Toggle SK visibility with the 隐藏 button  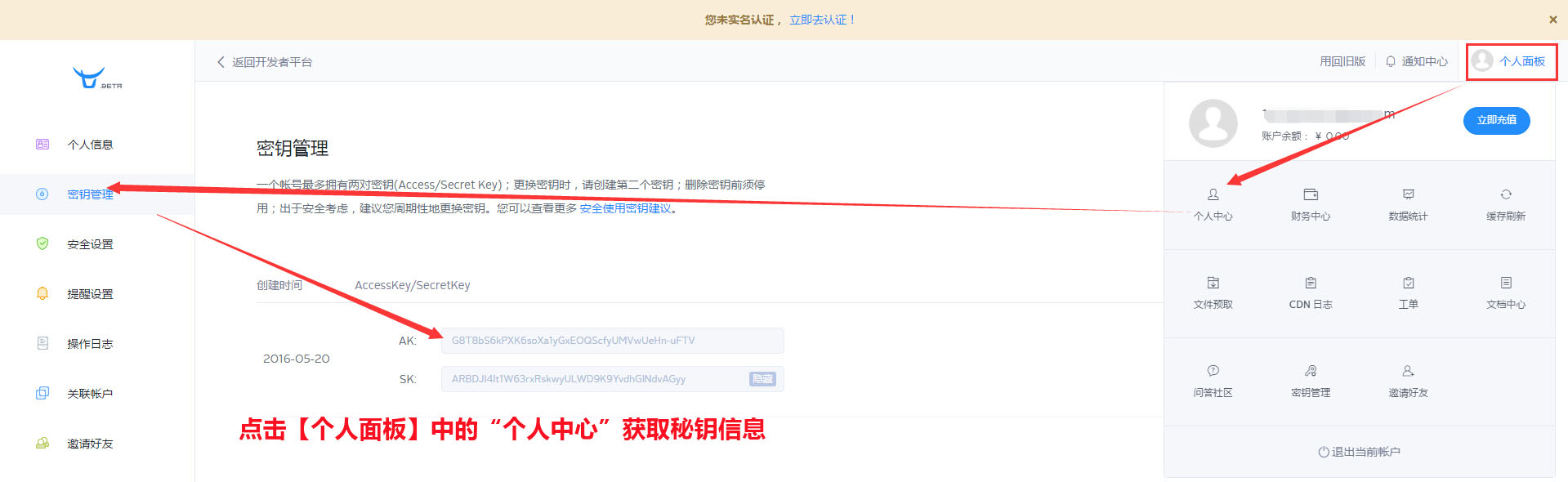tap(762, 379)
